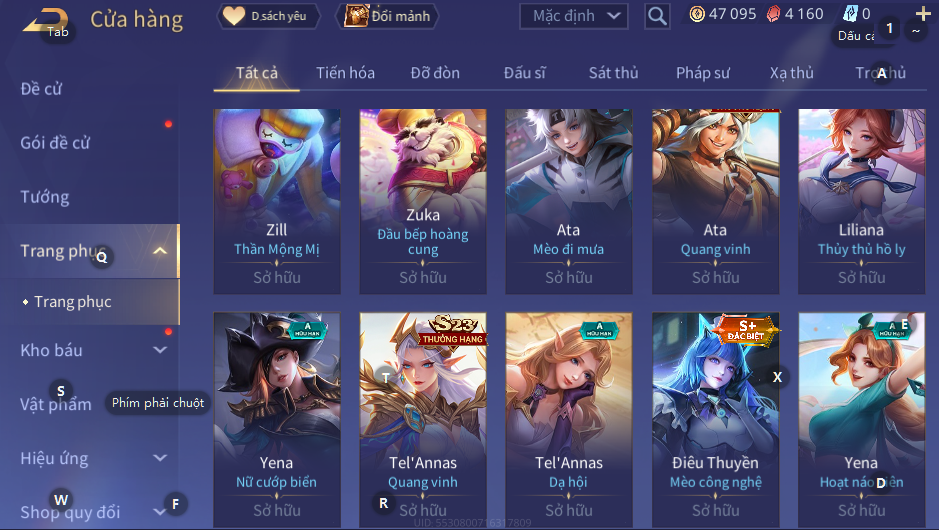
Task: Select Liliana Thủy thủ hồ ly card
Action: click(x=861, y=201)
